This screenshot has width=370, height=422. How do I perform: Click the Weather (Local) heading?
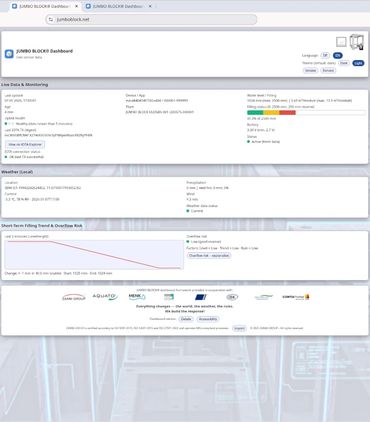tap(17, 172)
